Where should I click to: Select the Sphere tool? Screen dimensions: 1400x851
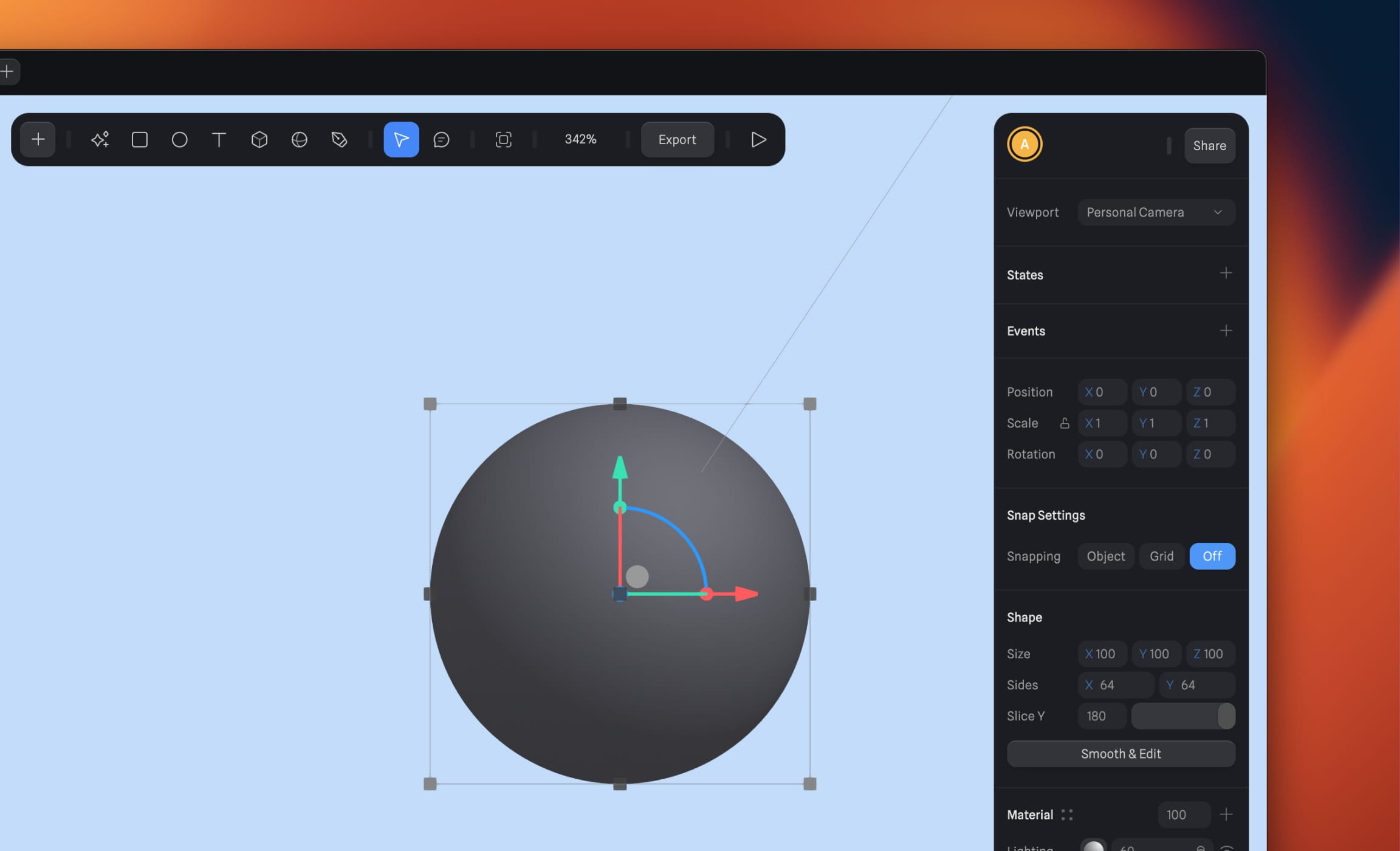pyautogui.click(x=300, y=139)
